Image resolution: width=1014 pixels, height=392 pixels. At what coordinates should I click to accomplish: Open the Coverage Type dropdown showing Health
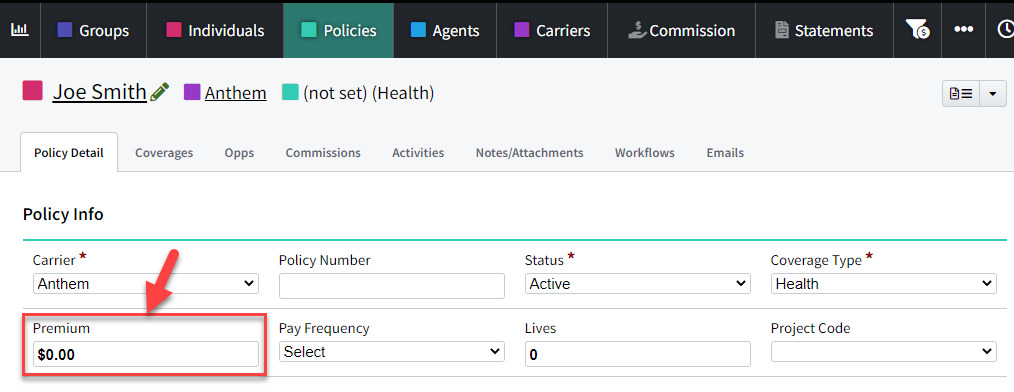pyautogui.click(x=883, y=283)
